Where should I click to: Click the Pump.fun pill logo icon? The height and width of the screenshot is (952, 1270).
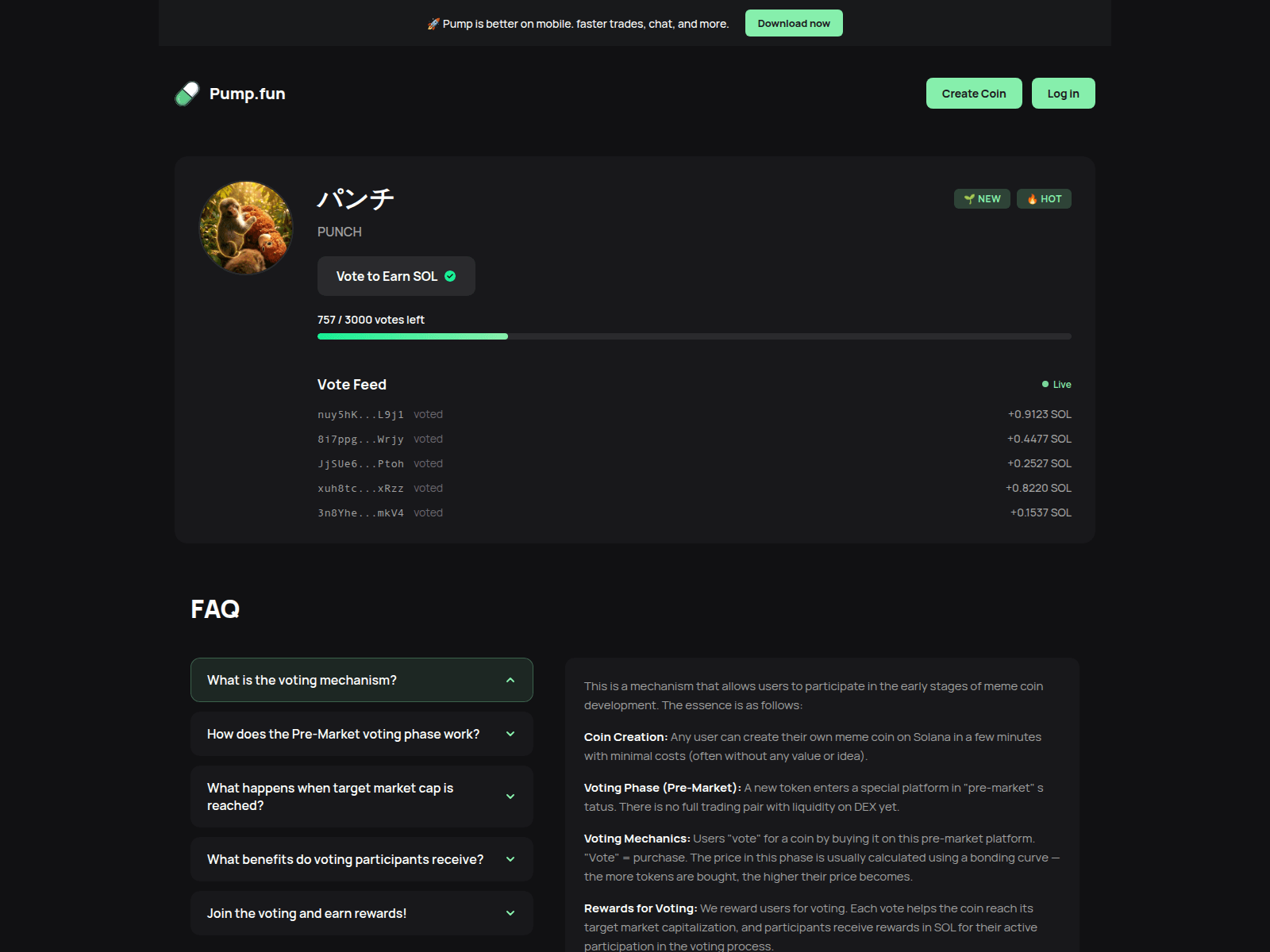pos(187,94)
